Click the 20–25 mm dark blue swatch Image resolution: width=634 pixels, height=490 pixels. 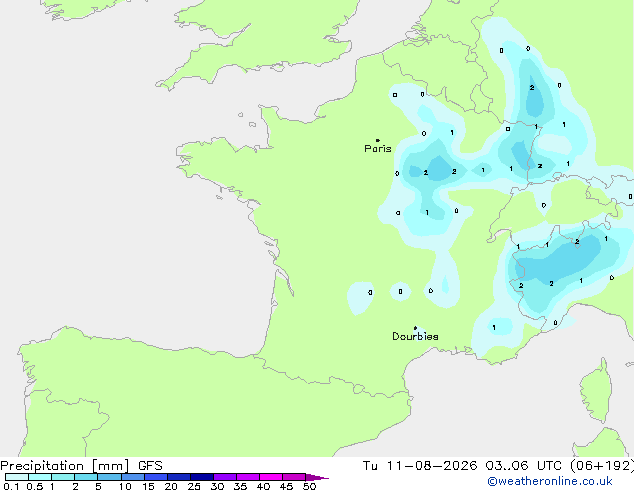click(178, 477)
